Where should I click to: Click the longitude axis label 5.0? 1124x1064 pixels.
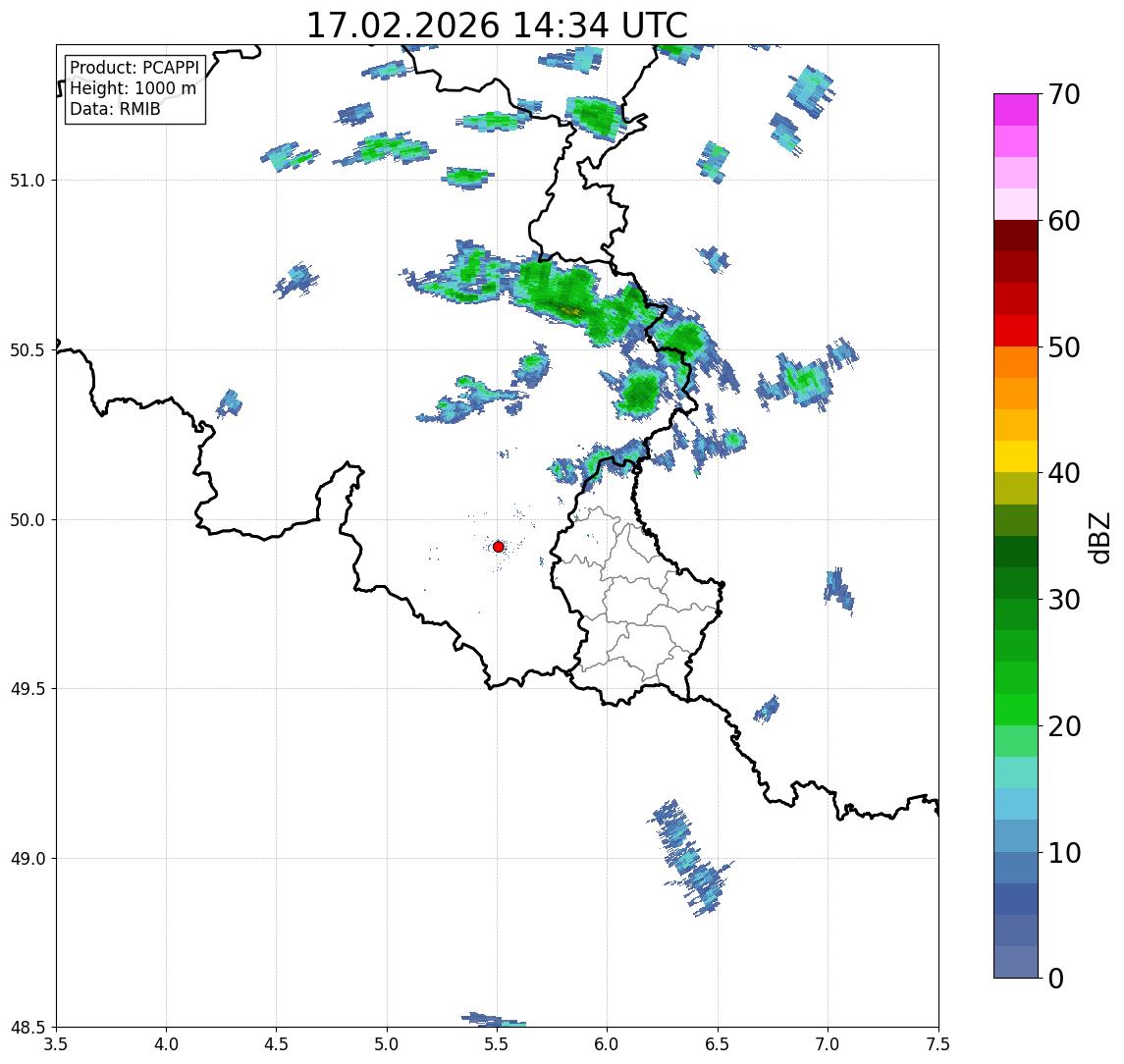pyautogui.click(x=387, y=1044)
